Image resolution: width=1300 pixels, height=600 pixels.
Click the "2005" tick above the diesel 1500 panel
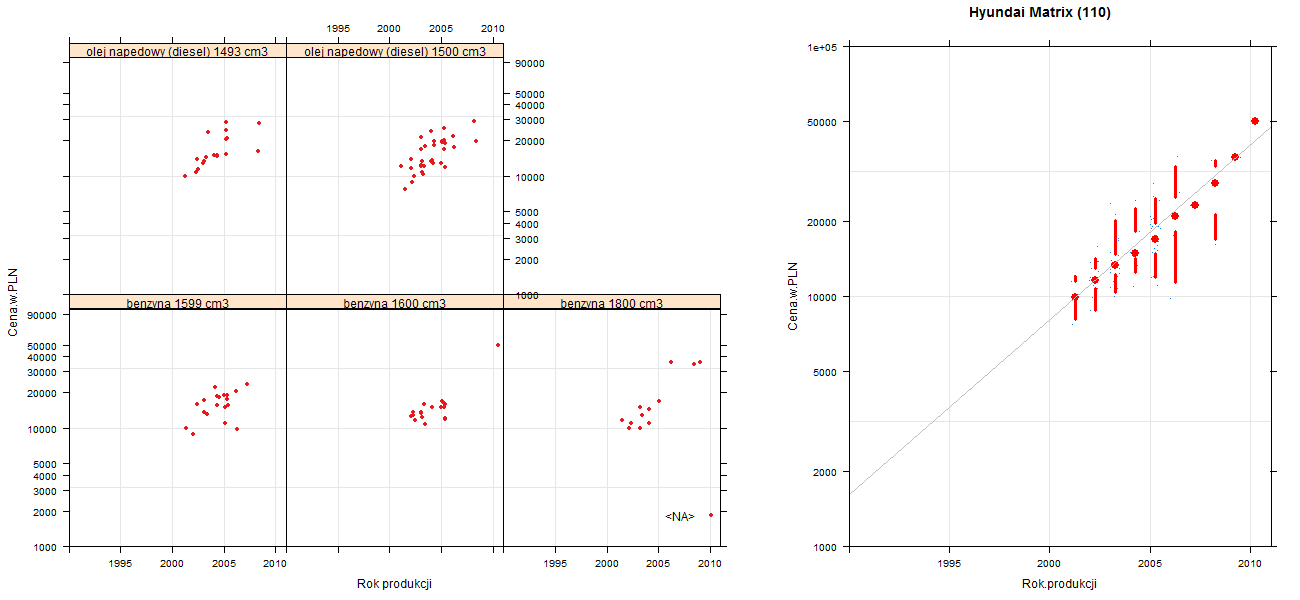click(441, 28)
